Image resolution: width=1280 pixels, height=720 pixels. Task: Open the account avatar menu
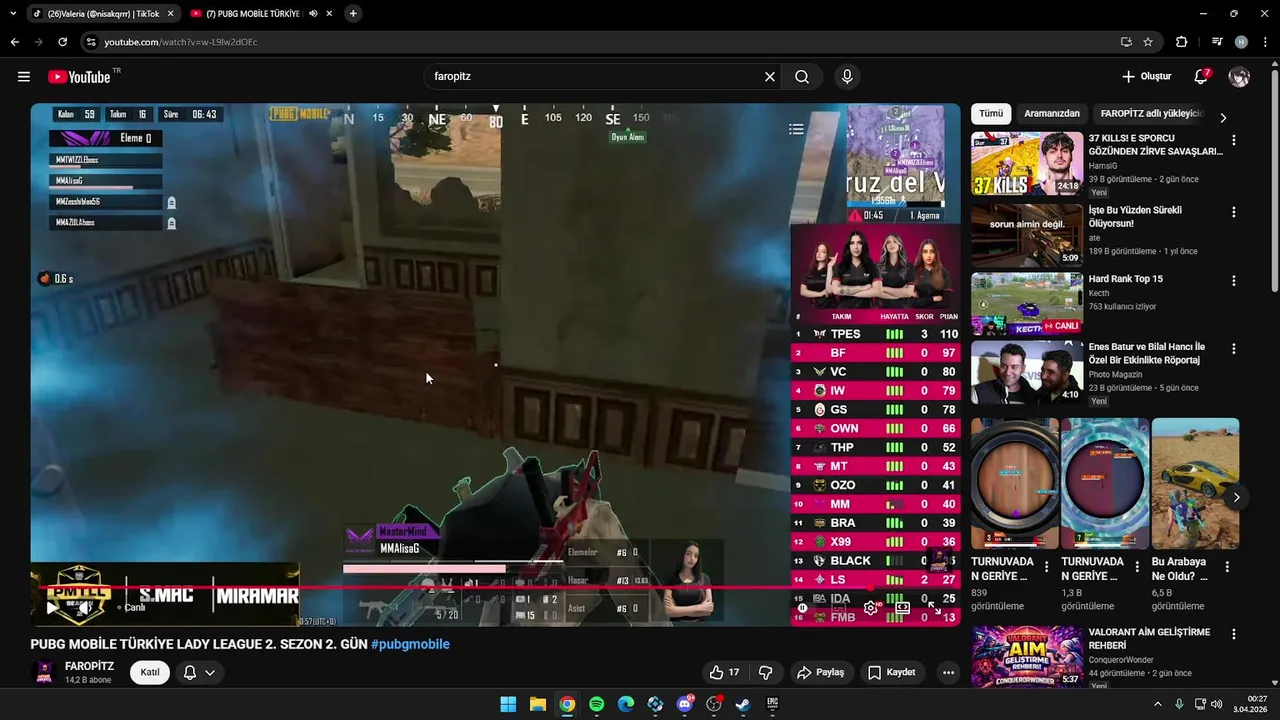click(x=1239, y=77)
